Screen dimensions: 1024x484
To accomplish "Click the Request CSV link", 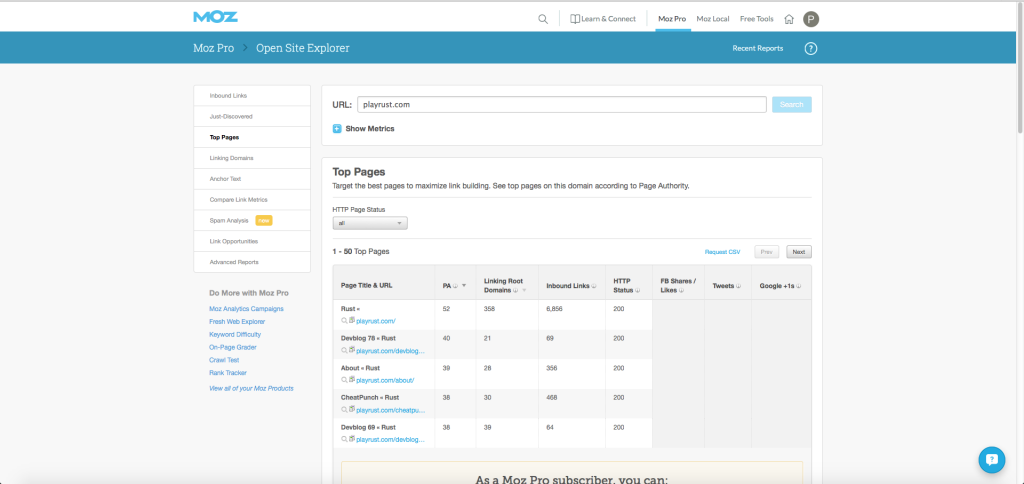I will (722, 251).
